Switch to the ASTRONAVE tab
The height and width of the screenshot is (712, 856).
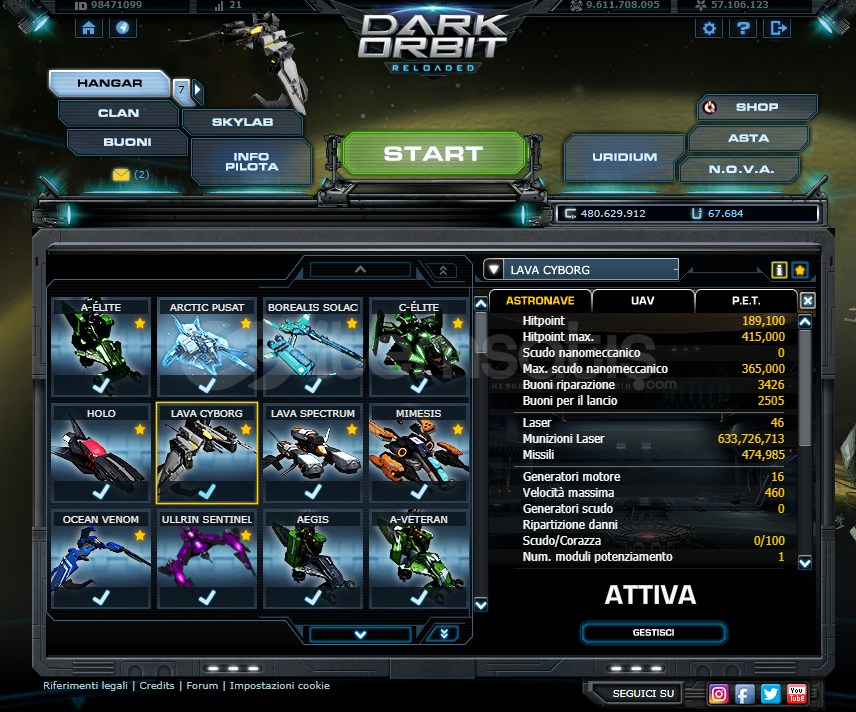click(540, 301)
